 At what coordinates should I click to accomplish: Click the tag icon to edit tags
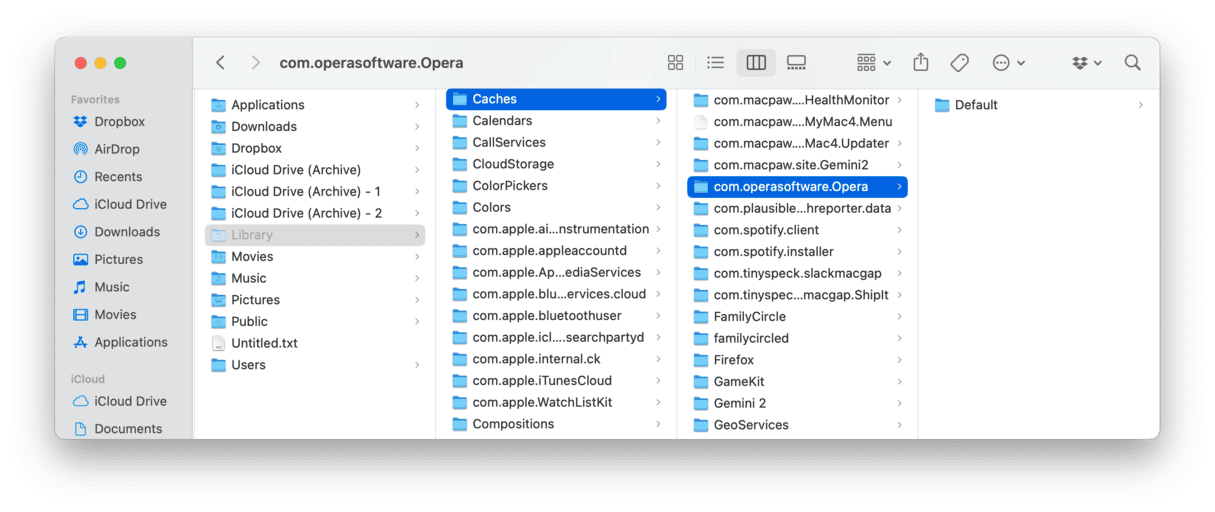click(959, 63)
